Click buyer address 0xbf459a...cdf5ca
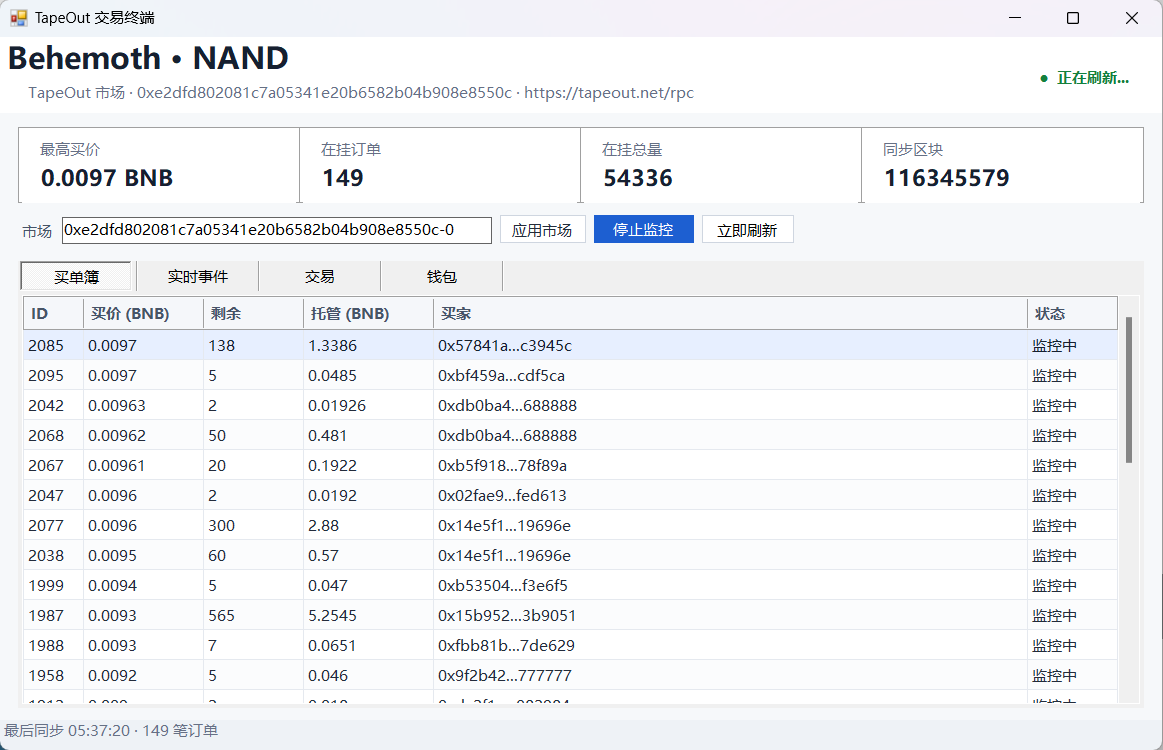Screen dimensions: 1163x750 pos(501,375)
